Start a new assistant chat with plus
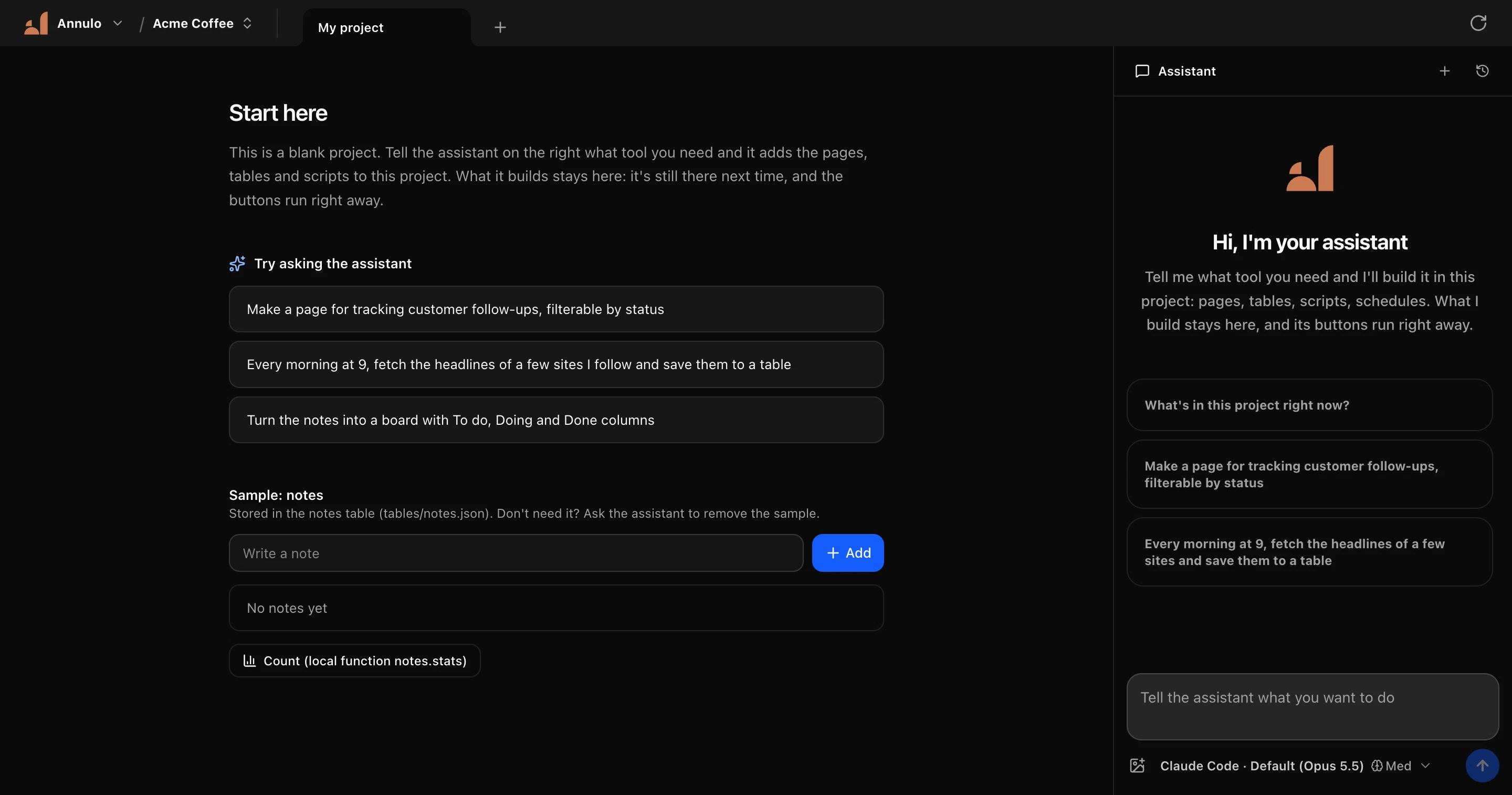This screenshot has width=1512, height=795. click(1444, 71)
